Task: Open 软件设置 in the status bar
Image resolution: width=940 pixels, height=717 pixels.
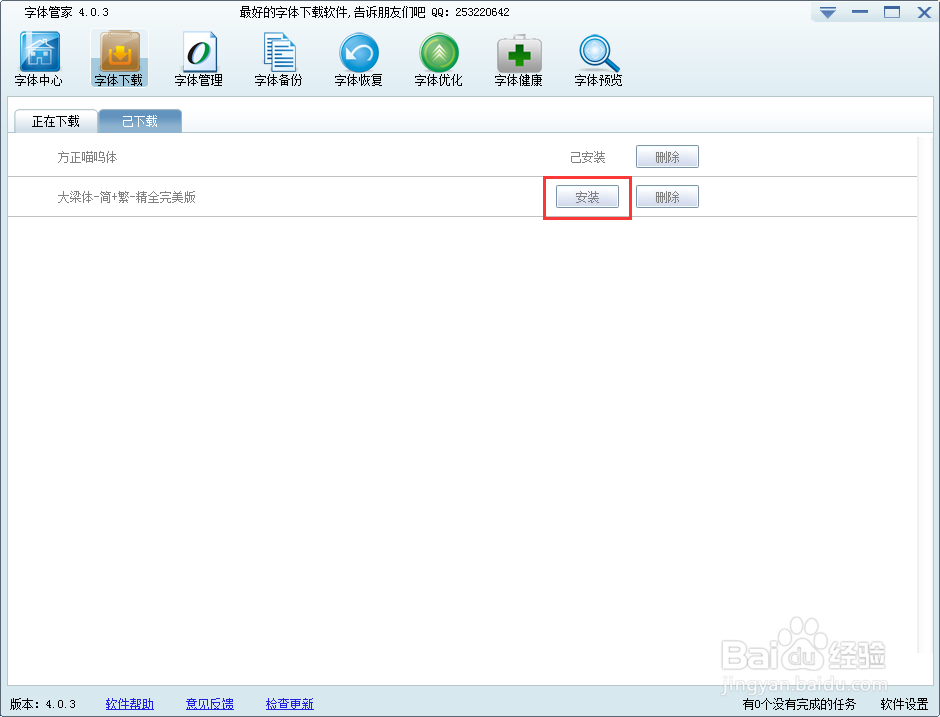Action: [904, 704]
